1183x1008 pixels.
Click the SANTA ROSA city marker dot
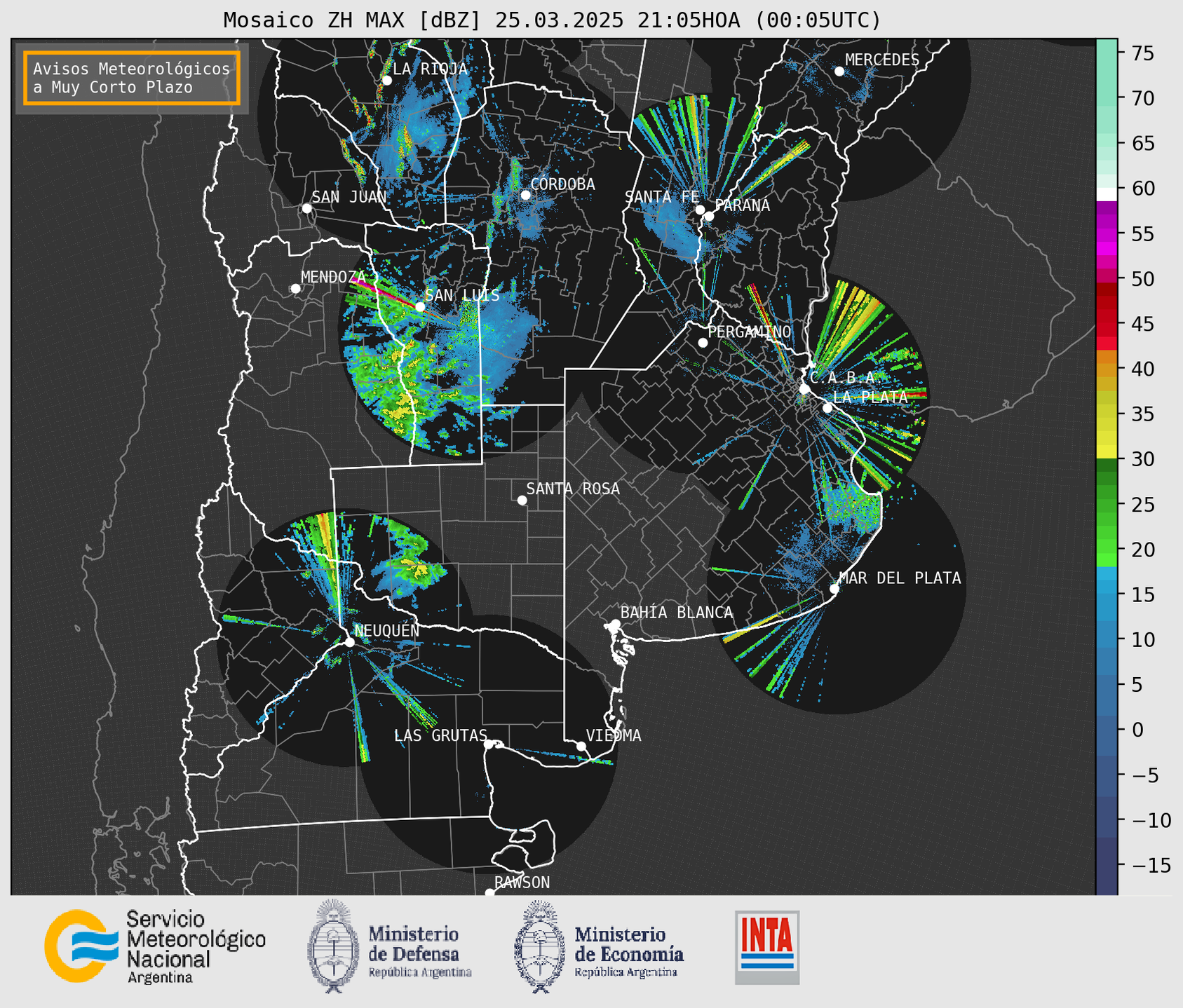[522, 500]
